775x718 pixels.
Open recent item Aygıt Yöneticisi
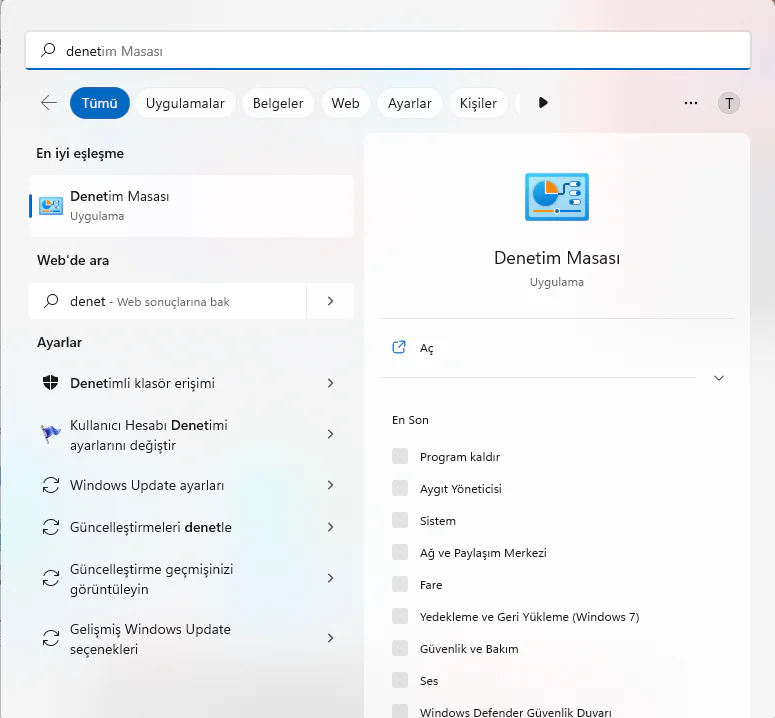click(460, 489)
